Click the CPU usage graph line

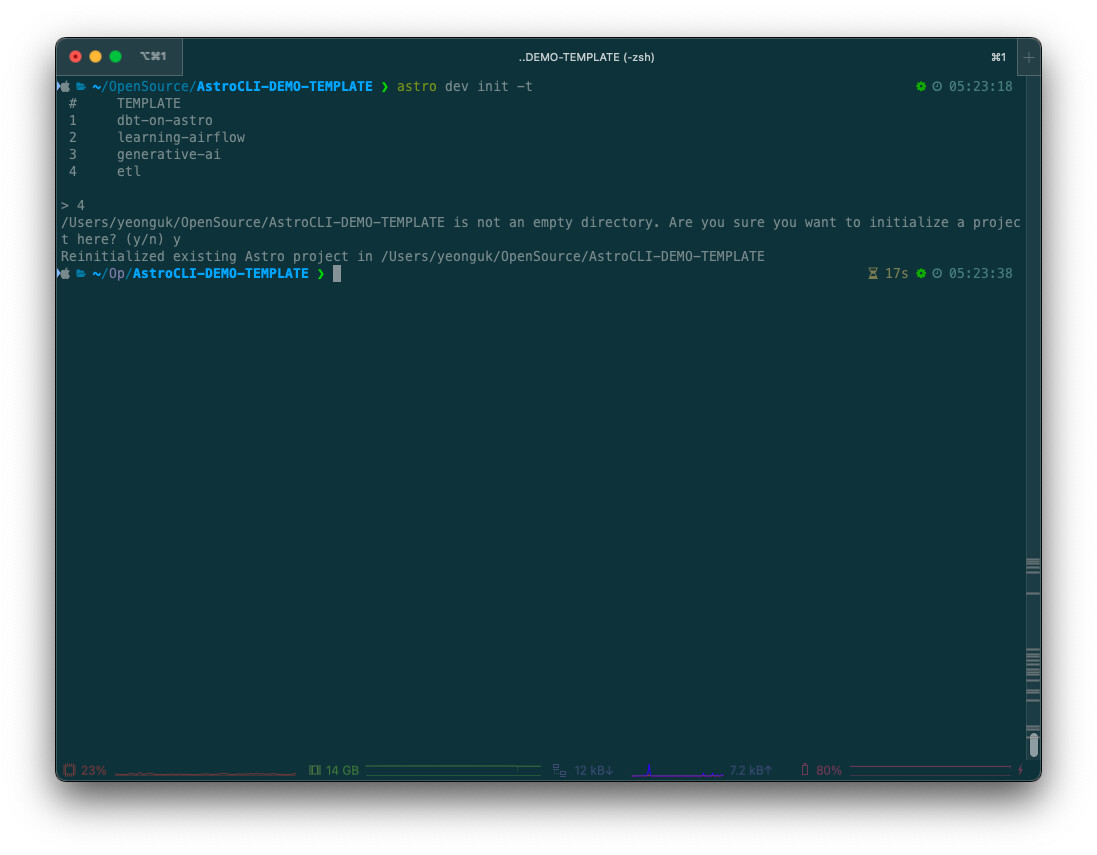coord(205,773)
